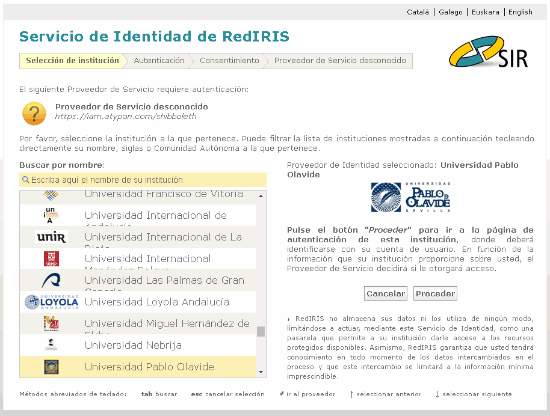Click the list scrollbar up arrow
Viewport: 550px width, 416px height.
tap(261, 196)
